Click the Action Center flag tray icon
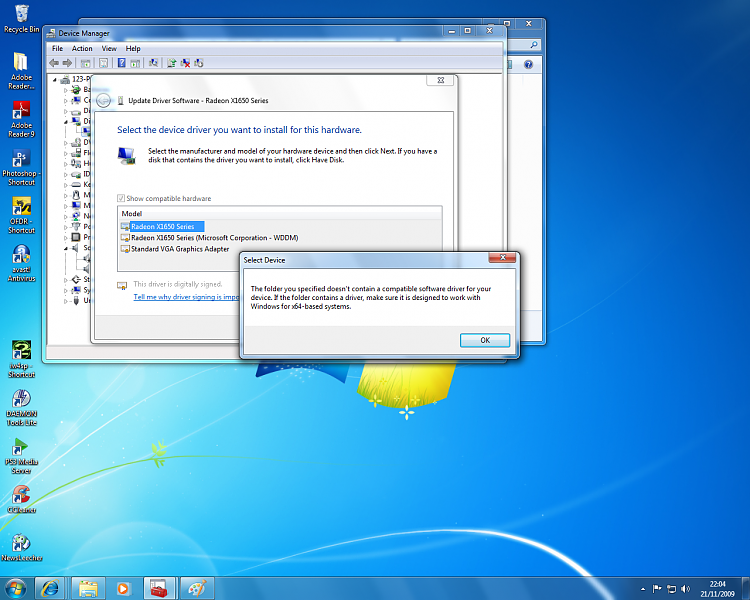750x600 pixels. 657,589
